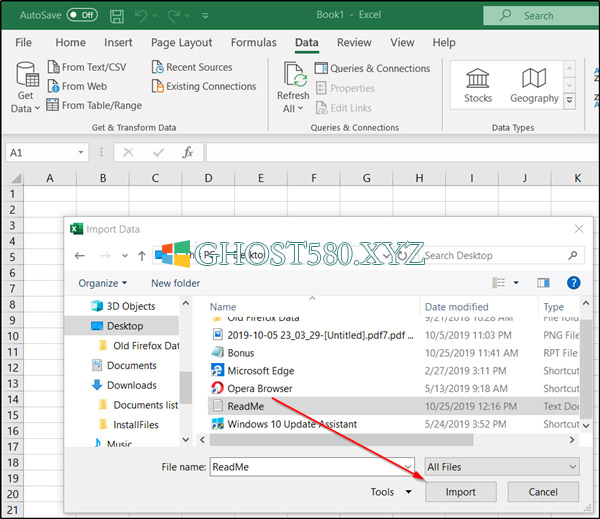This screenshot has width=600, height=519.
Task: Open Customize Quick Access Toolbar dropdown
Action: [x=205, y=16]
